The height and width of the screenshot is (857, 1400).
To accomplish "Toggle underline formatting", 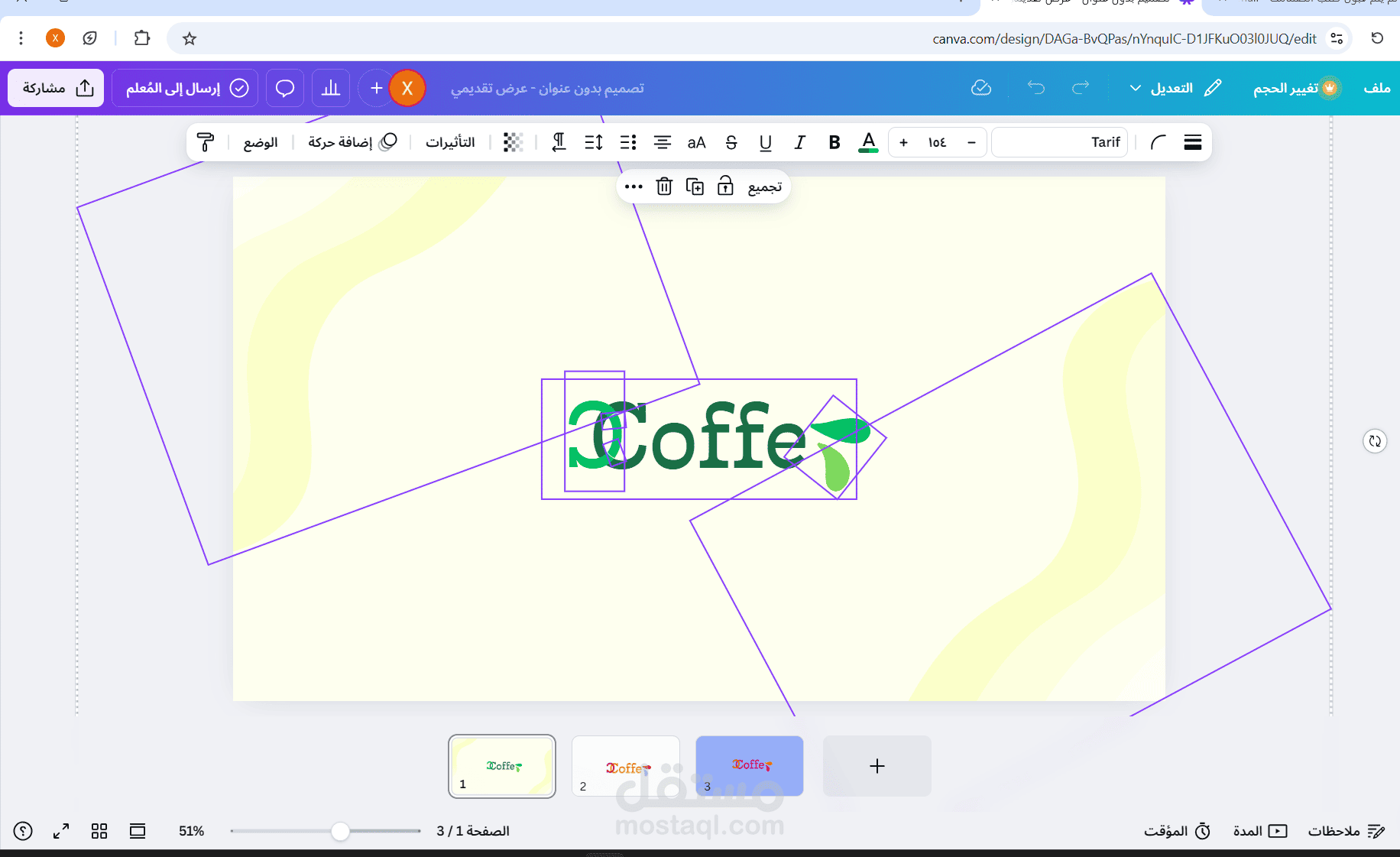I will [766, 142].
